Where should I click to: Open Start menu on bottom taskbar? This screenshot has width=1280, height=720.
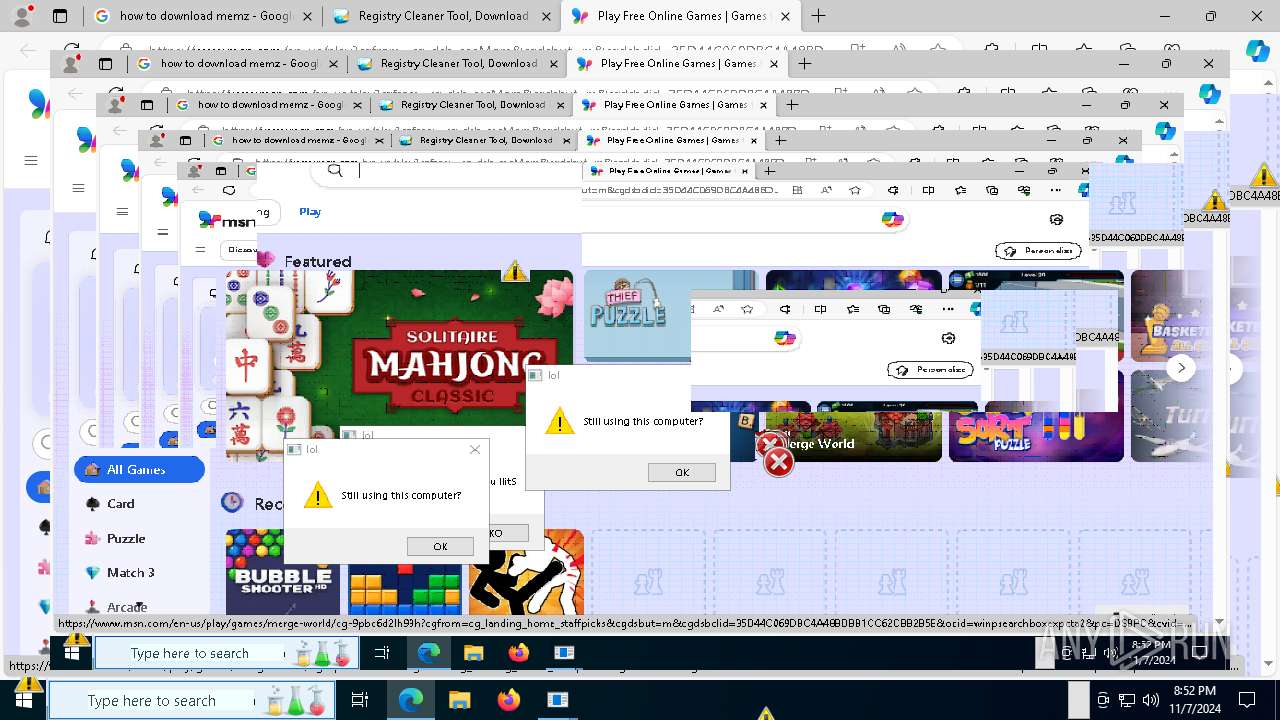click(x=24, y=700)
